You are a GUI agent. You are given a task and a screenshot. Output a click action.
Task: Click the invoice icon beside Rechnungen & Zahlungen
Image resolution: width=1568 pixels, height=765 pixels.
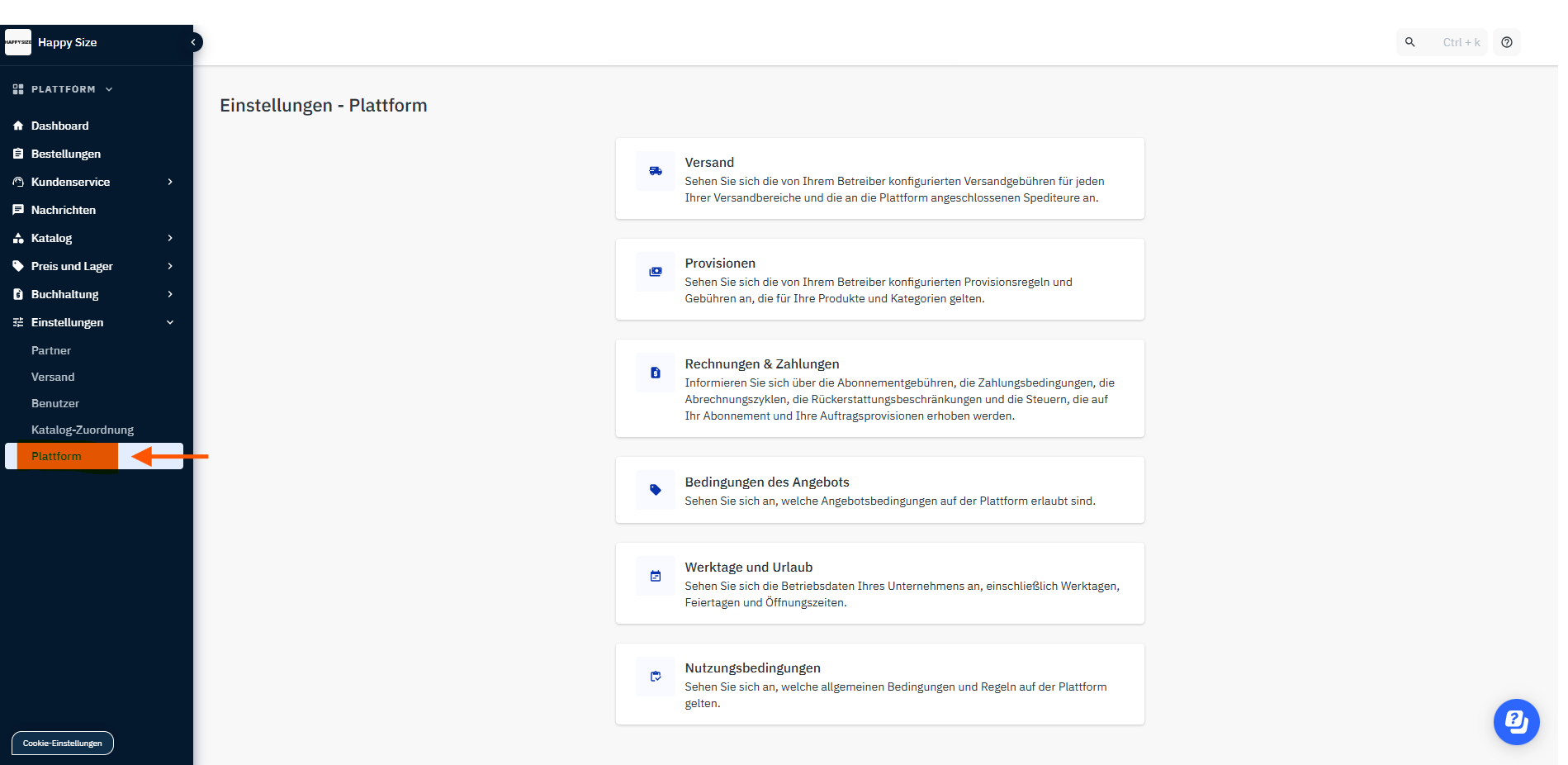click(x=655, y=373)
